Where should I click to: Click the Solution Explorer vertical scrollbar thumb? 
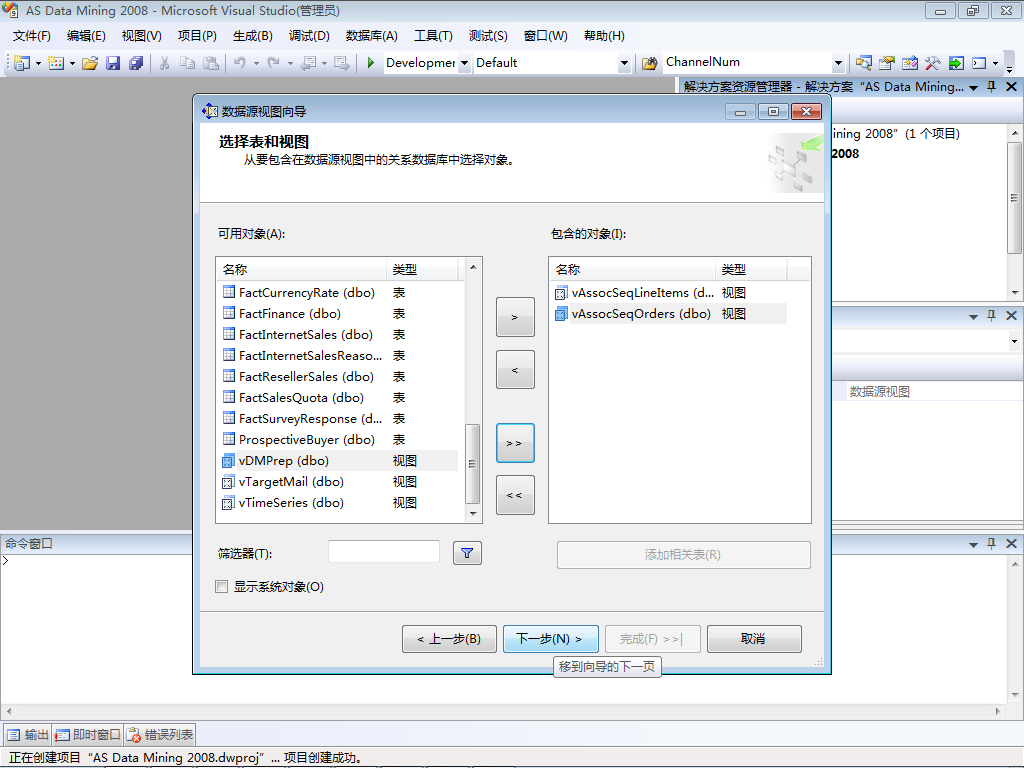pyautogui.click(x=1014, y=197)
